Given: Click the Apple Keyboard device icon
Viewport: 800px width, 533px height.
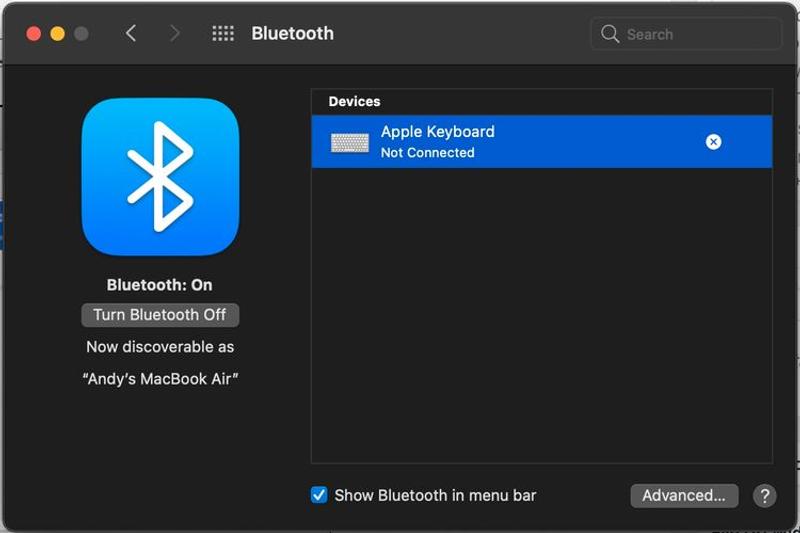Looking at the screenshot, I should coord(350,143).
